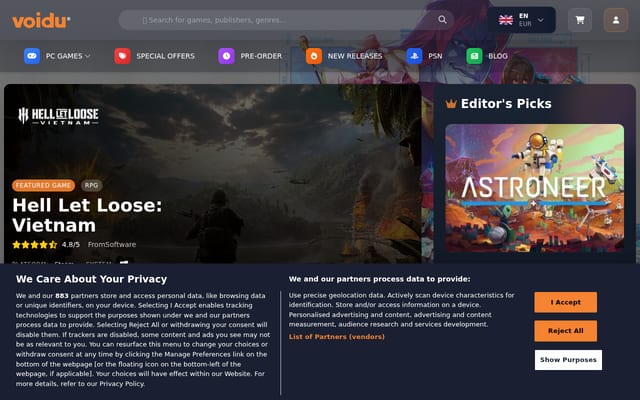Open List of Partners (vendors) link
This screenshot has height=400, width=640.
pyautogui.click(x=337, y=337)
